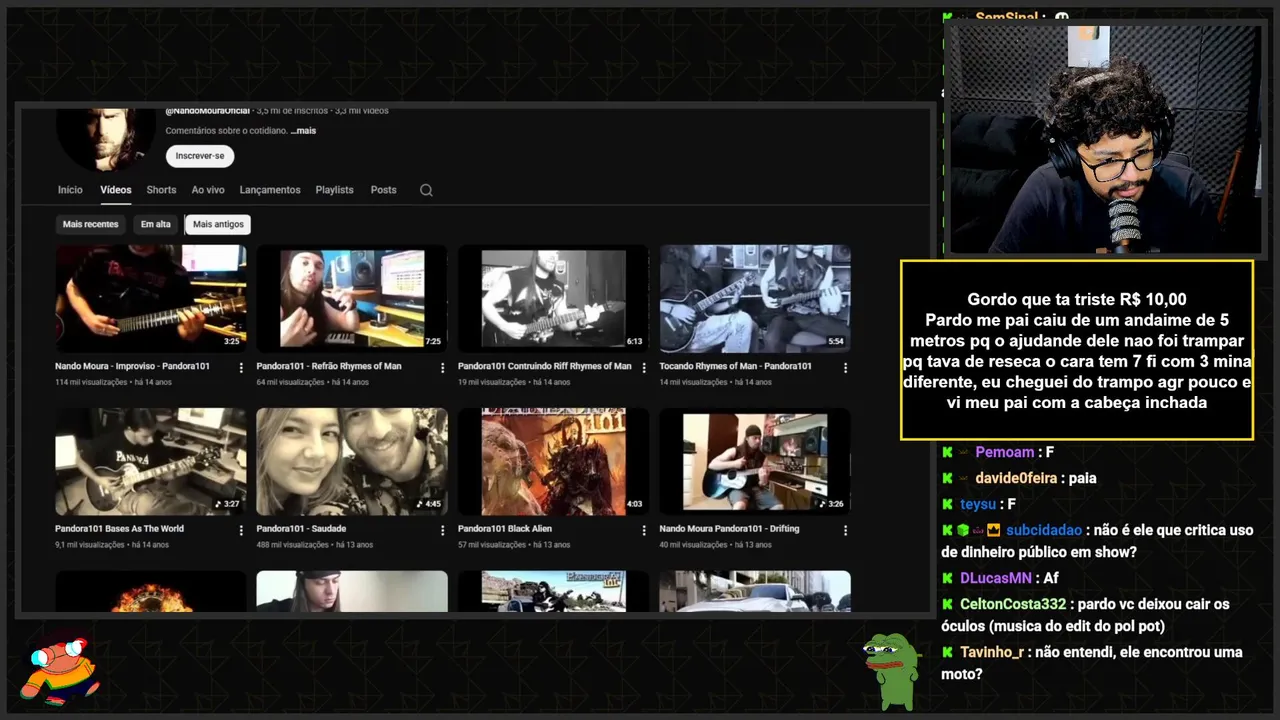Switch to the Lançamentos tab

(x=270, y=190)
